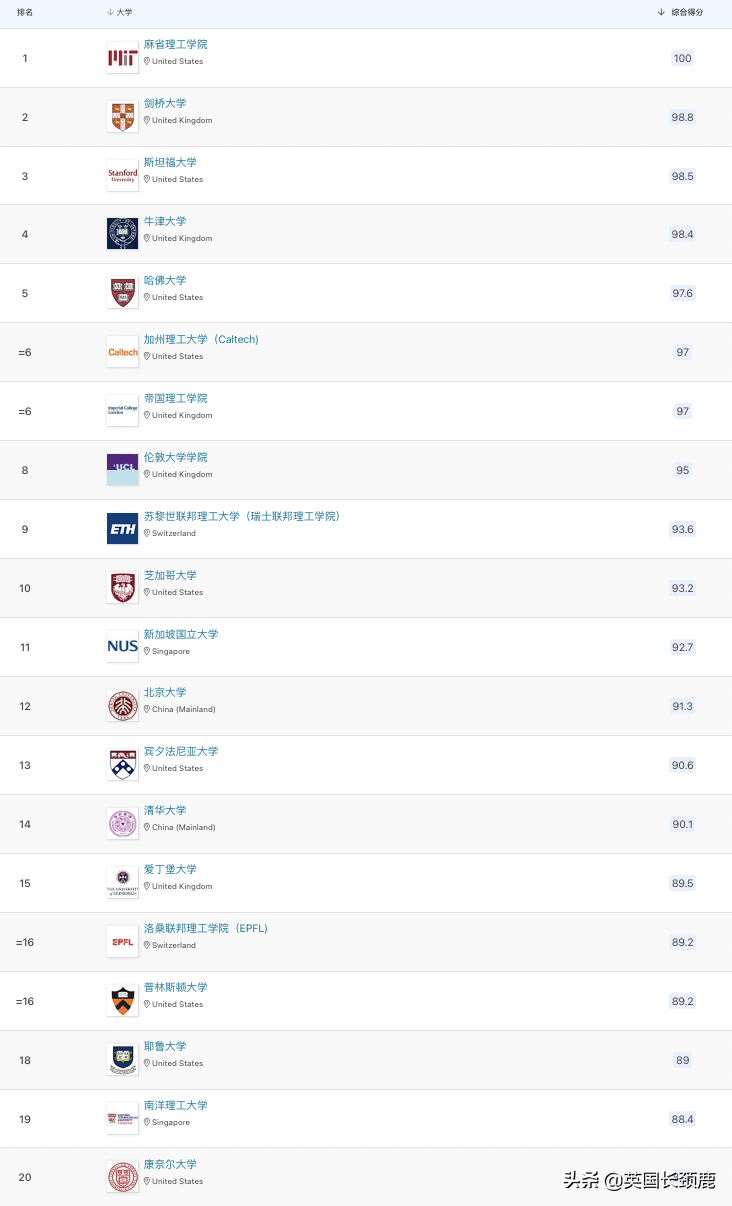
Task: Sort by 大学 column header
Action: 120,12
